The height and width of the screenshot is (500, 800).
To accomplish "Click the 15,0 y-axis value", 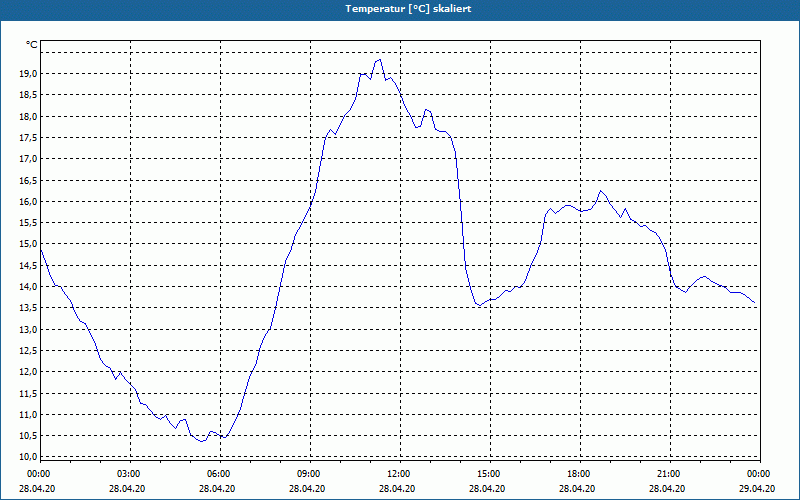I will coord(28,244).
